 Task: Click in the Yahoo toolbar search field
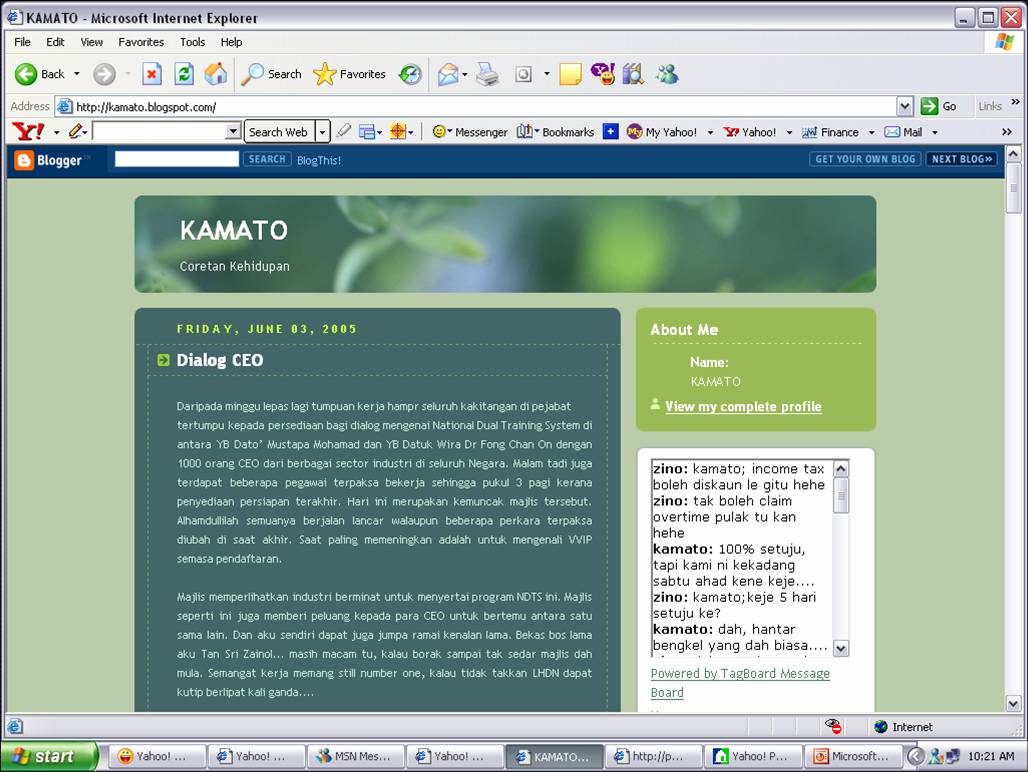coord(159,132)
